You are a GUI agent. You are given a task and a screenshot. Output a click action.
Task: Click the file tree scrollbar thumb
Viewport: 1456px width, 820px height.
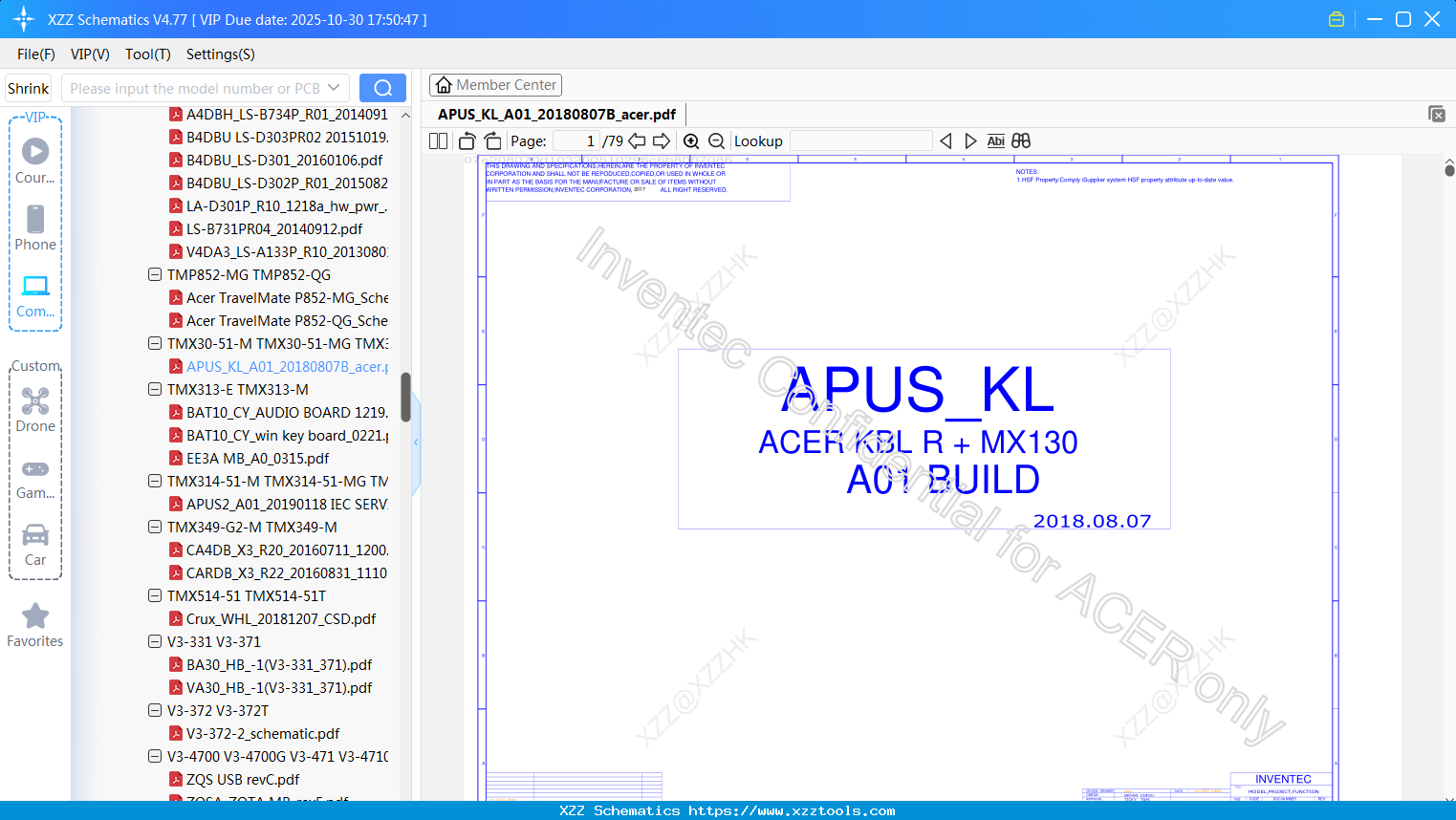(405, 397)
